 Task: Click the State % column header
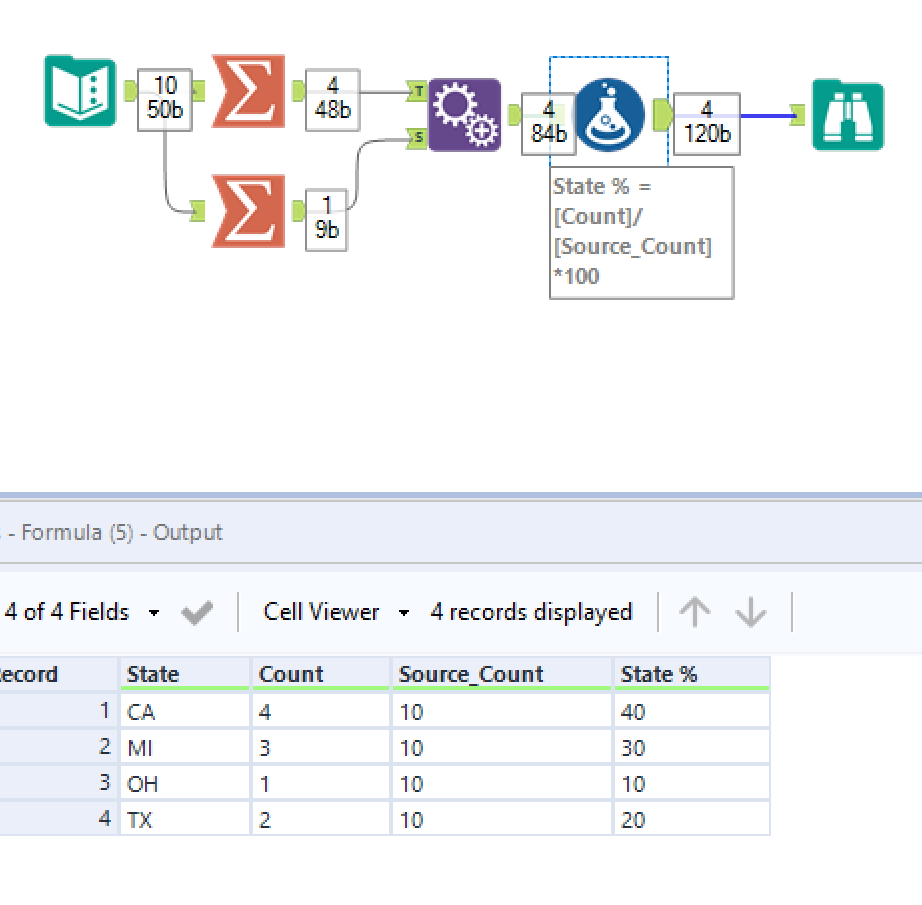click(x=690, y=675)
